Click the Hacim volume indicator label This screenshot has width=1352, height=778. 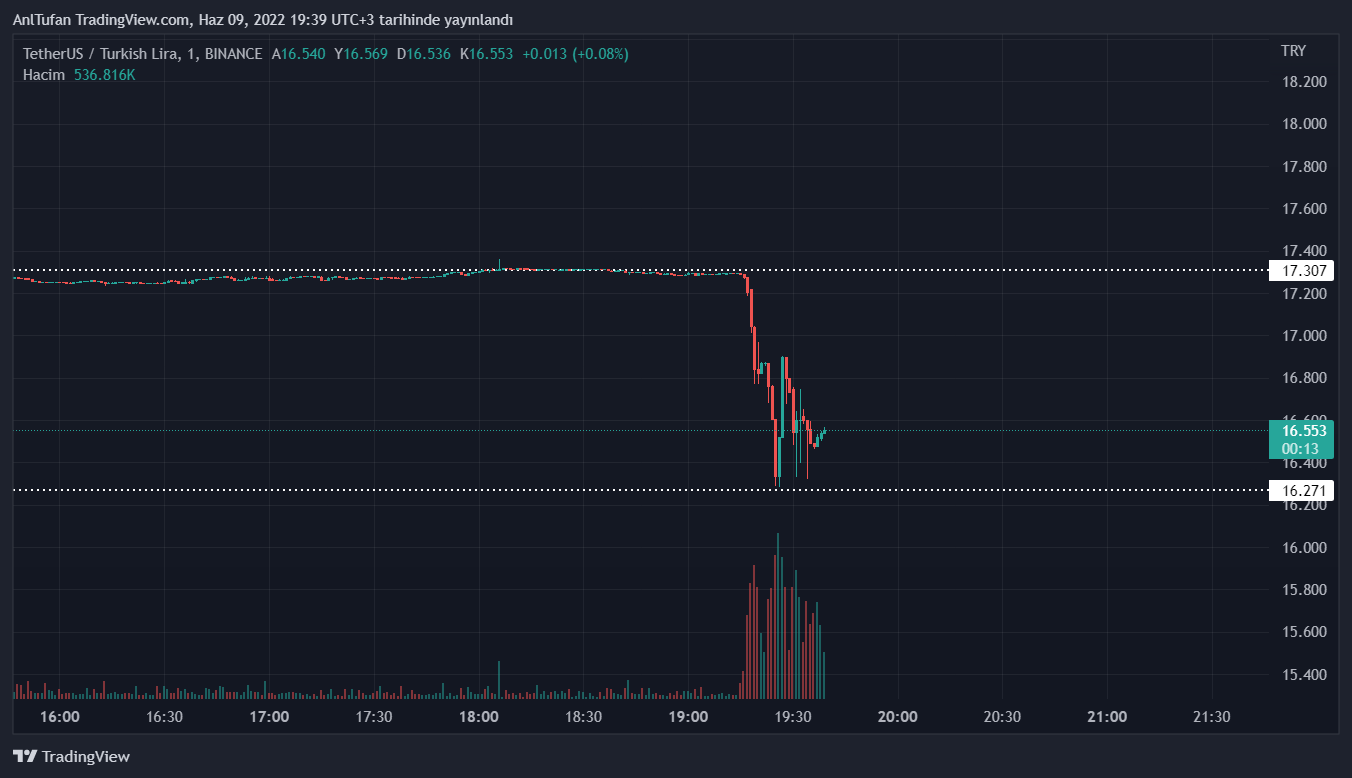point(44,75)
